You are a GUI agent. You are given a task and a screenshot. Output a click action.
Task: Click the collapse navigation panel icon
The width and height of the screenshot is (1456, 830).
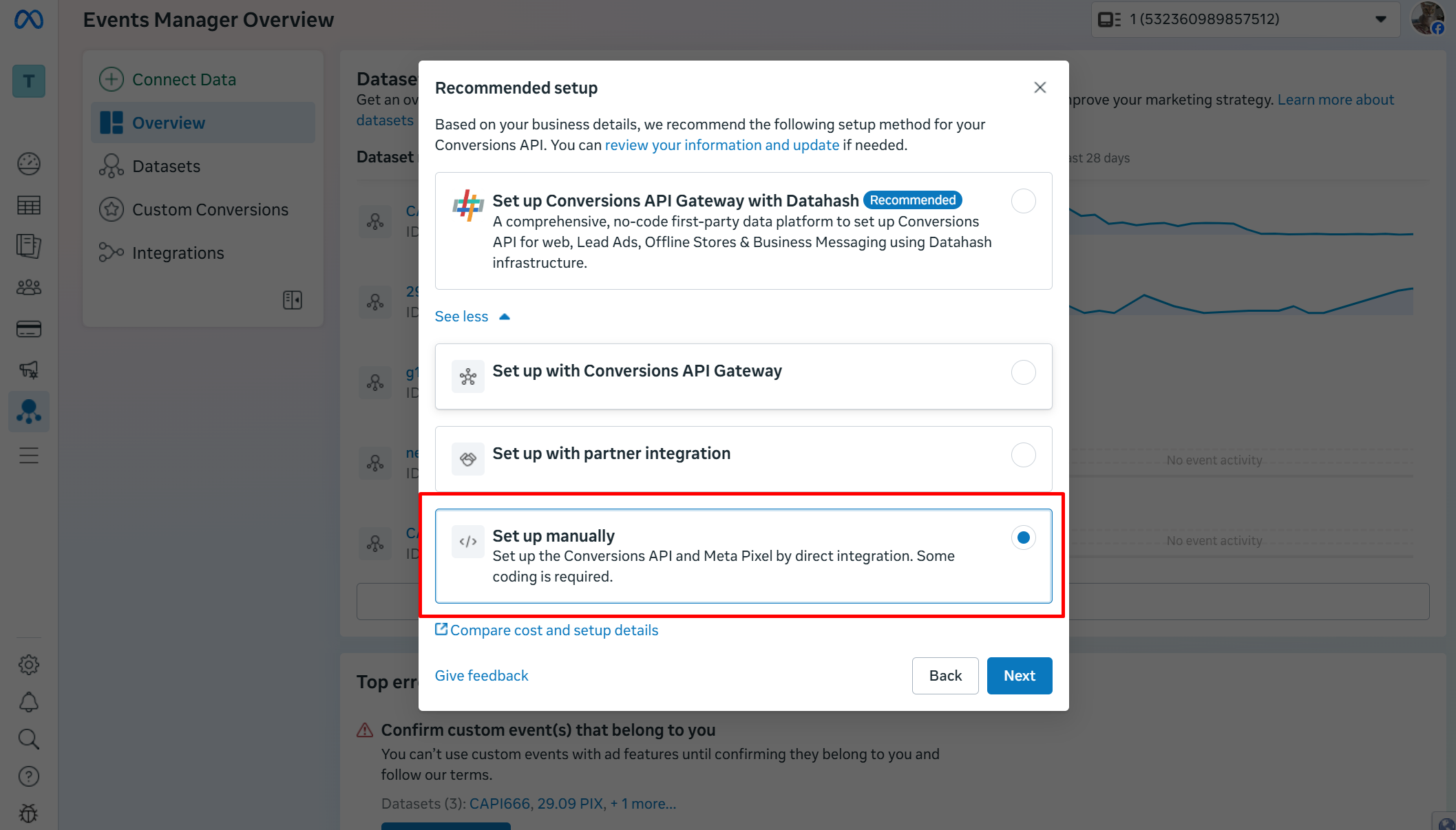293,300
